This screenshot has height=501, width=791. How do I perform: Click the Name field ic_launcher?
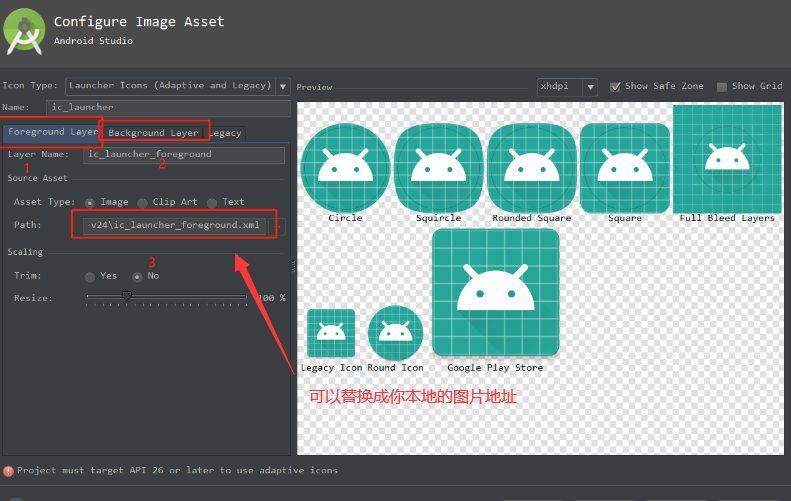168,107
